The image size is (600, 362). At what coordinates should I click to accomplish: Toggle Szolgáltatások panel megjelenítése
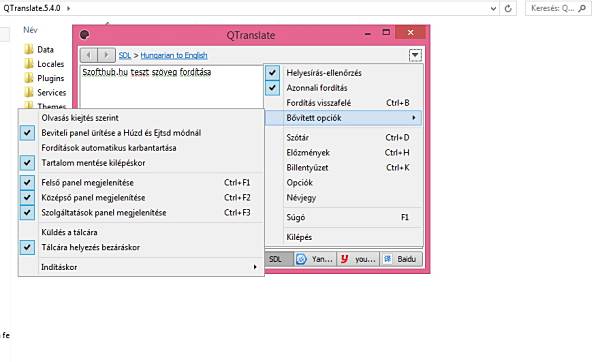point(141,212)
